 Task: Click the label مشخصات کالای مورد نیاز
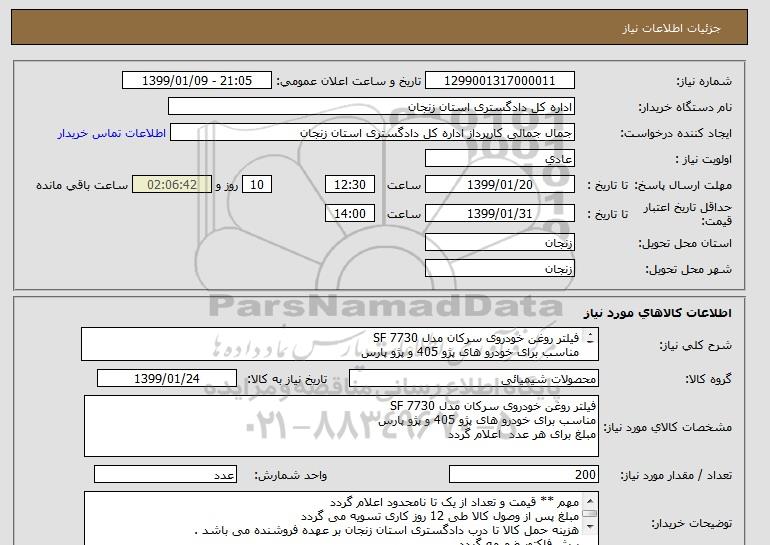pos(668,427)
